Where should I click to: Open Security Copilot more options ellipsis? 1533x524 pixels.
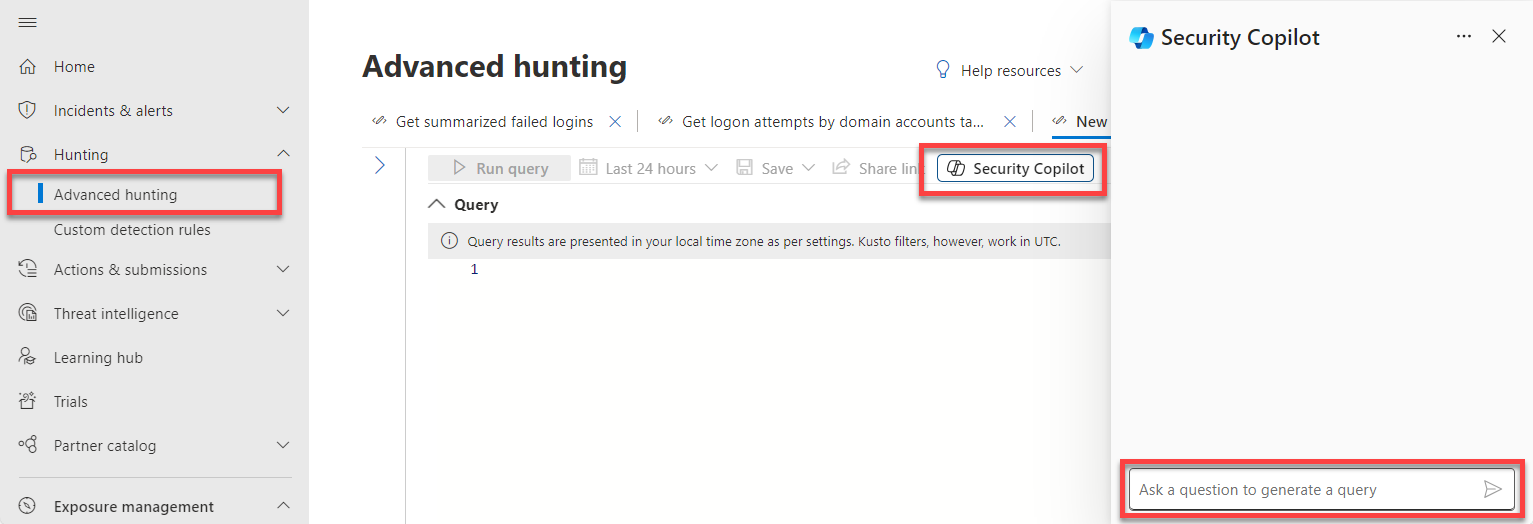(x=1464, y=36)
